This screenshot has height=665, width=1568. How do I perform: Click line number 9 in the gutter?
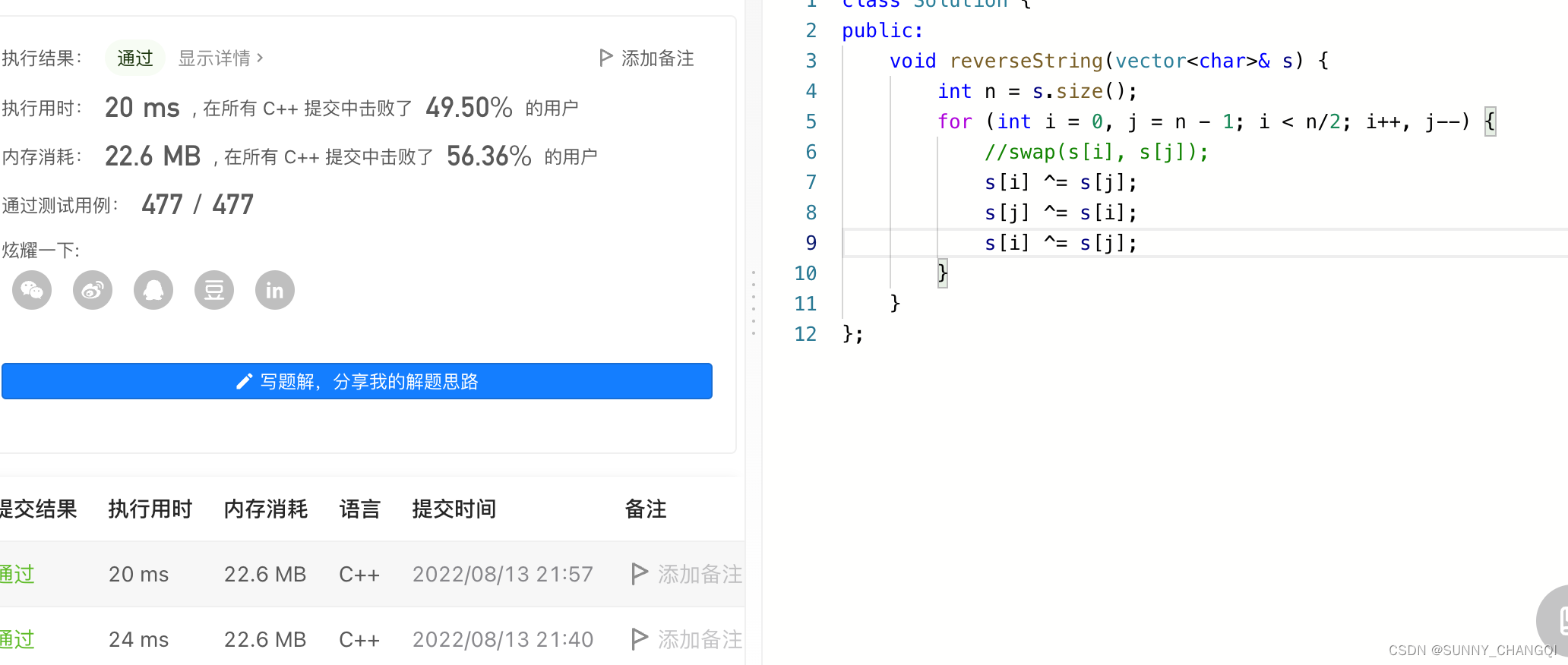pyautogui.click(x=811, y=243)
